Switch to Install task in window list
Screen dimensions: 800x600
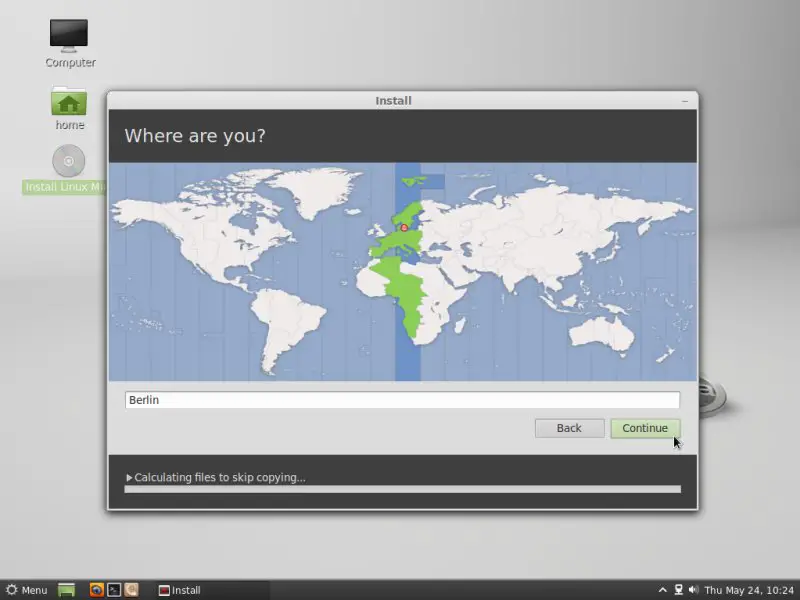[212, 590]
